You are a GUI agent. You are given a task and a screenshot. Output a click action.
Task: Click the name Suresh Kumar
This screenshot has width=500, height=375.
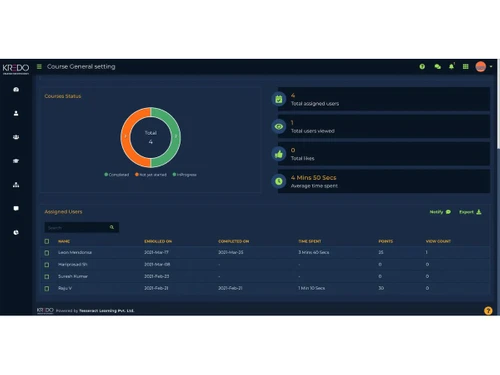(73, 276)
